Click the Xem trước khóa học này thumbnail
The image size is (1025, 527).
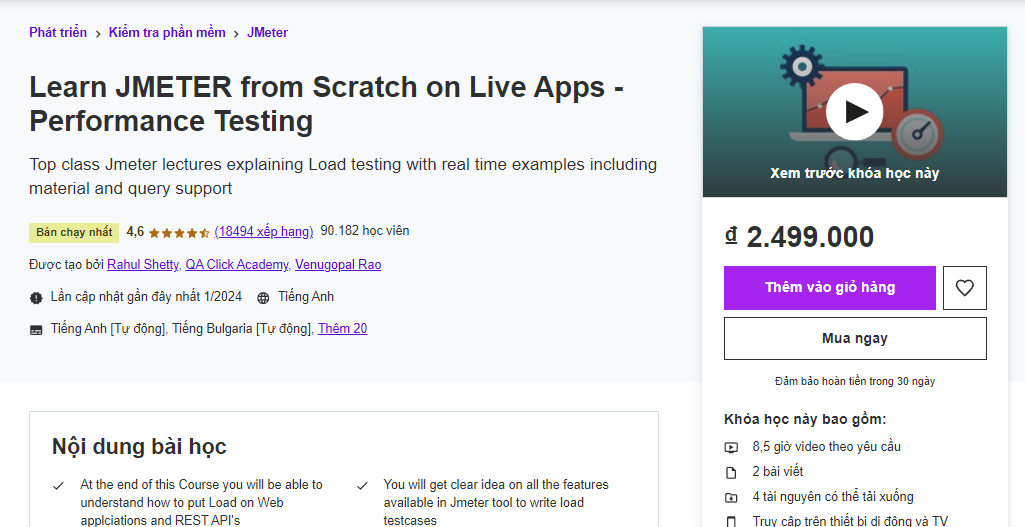854,173
